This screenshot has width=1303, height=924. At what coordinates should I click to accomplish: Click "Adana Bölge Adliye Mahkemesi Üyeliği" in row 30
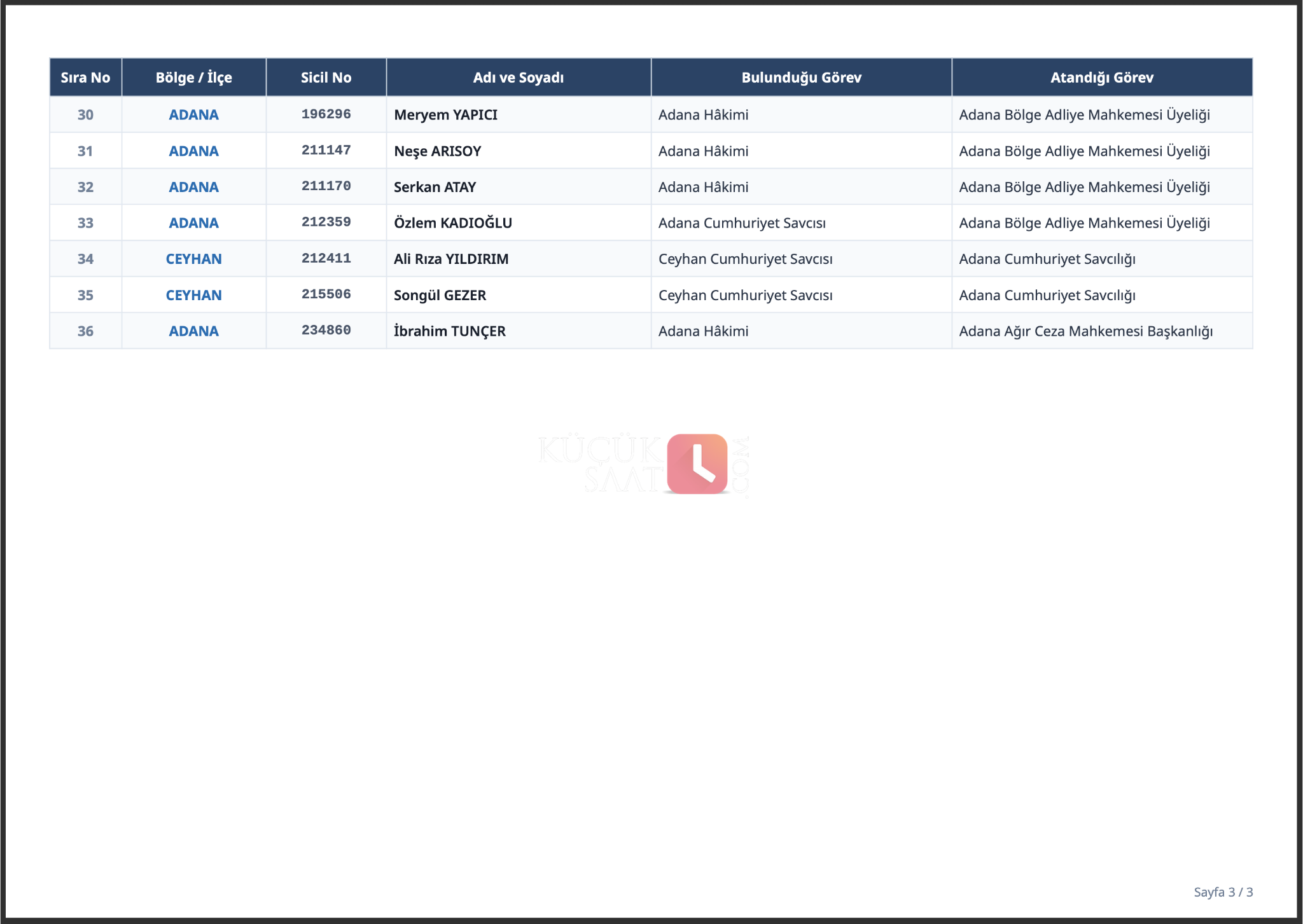click(1084, 115)
